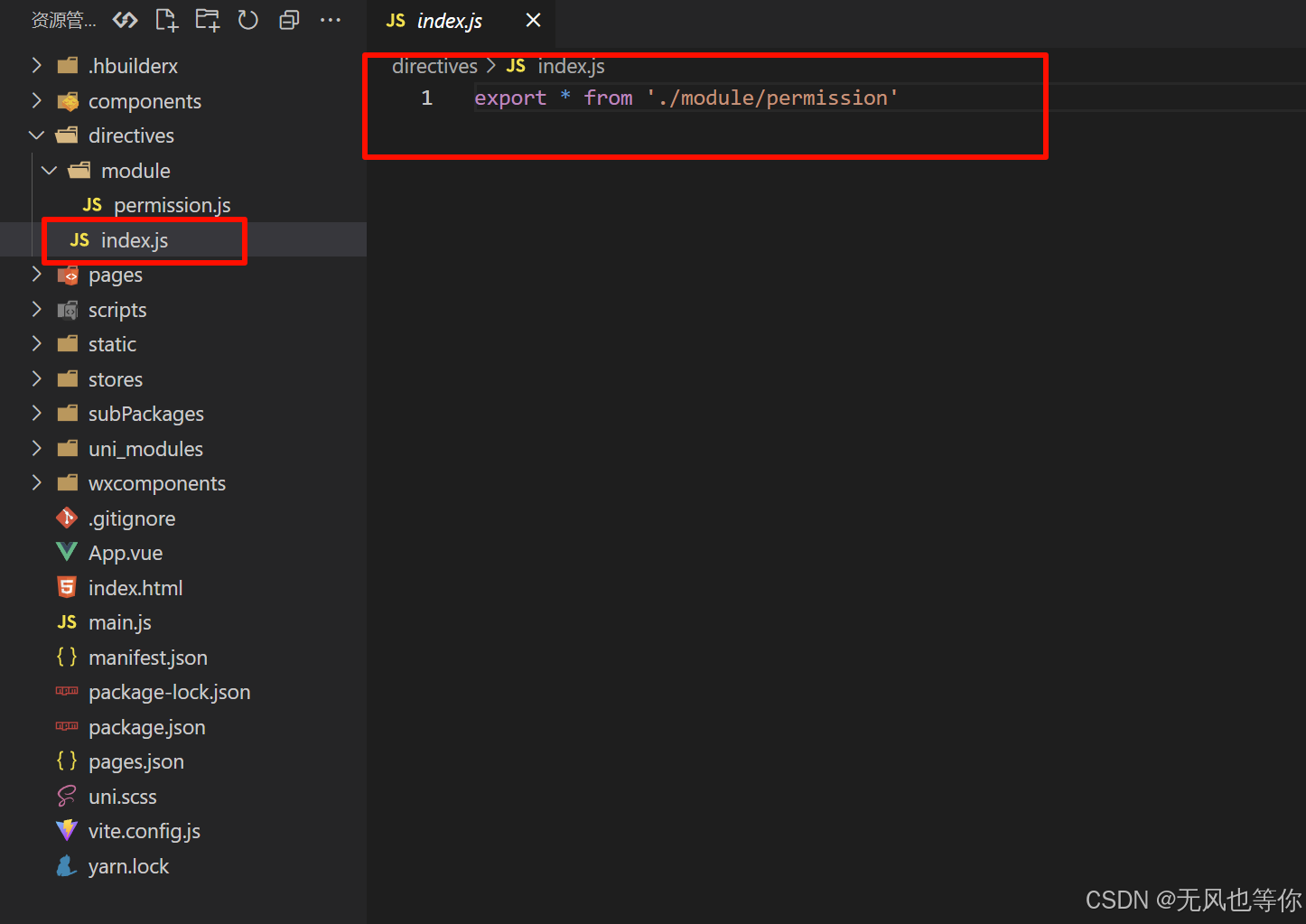This screenshot has width=1306, height=924.
Task: Click the HTML5 icon beside index.html
Action: pyautogui.click(x=67, y=587)
